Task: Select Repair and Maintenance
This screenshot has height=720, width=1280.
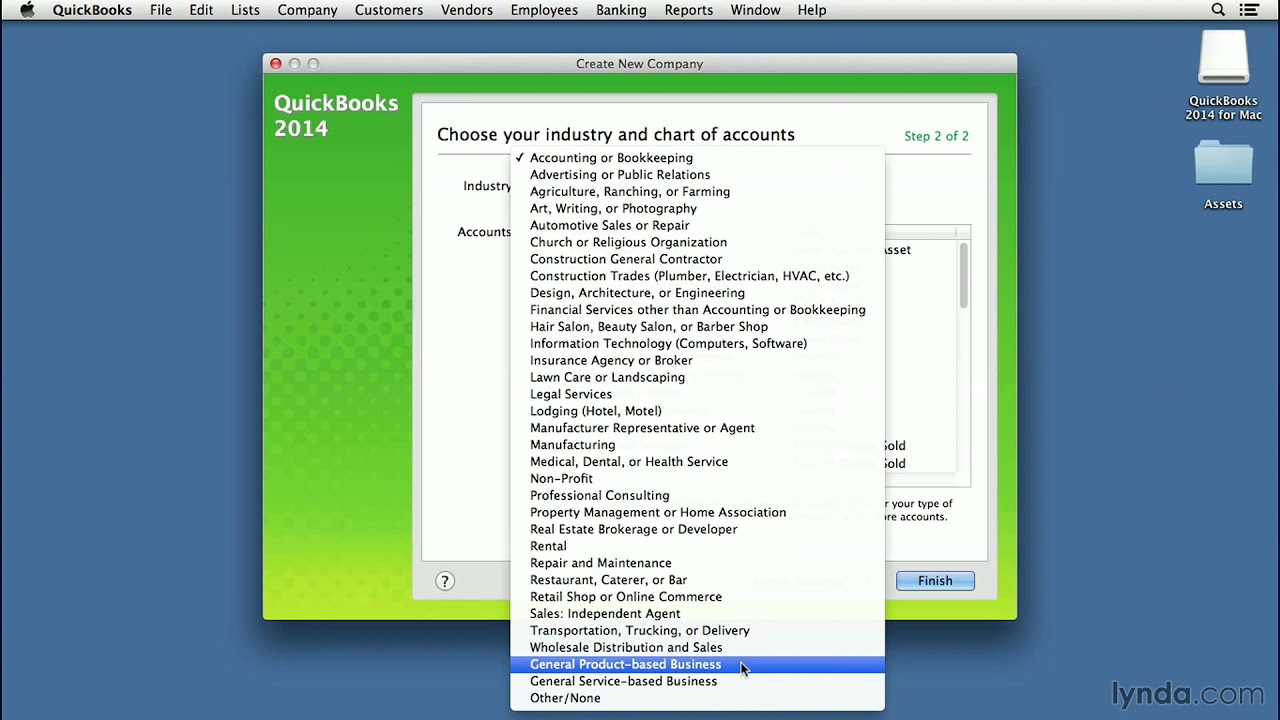Action: tap(697, 563)
